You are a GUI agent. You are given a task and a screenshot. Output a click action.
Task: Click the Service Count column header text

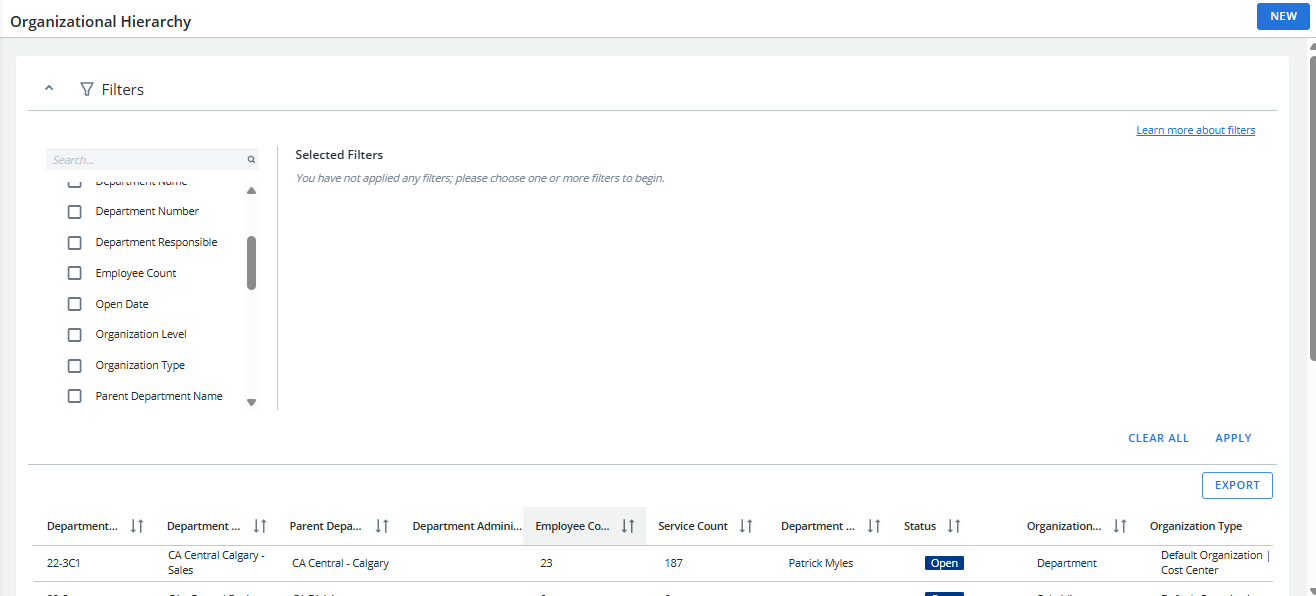coord(693,526)
